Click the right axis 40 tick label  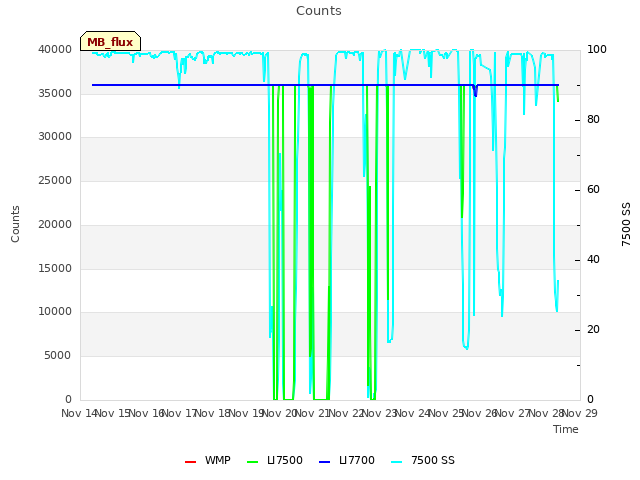coord(593,260)
